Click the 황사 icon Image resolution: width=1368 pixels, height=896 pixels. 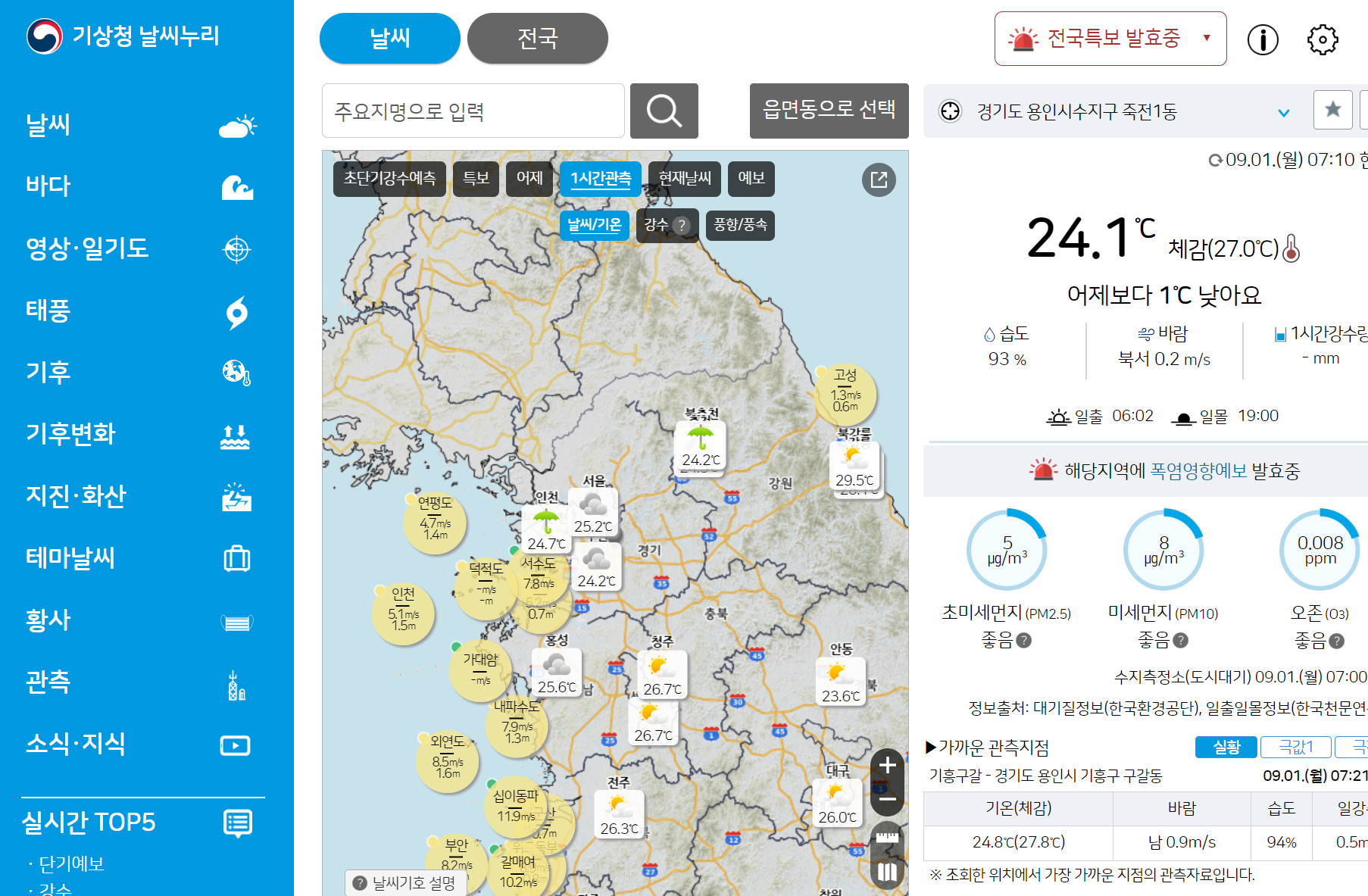236,622
